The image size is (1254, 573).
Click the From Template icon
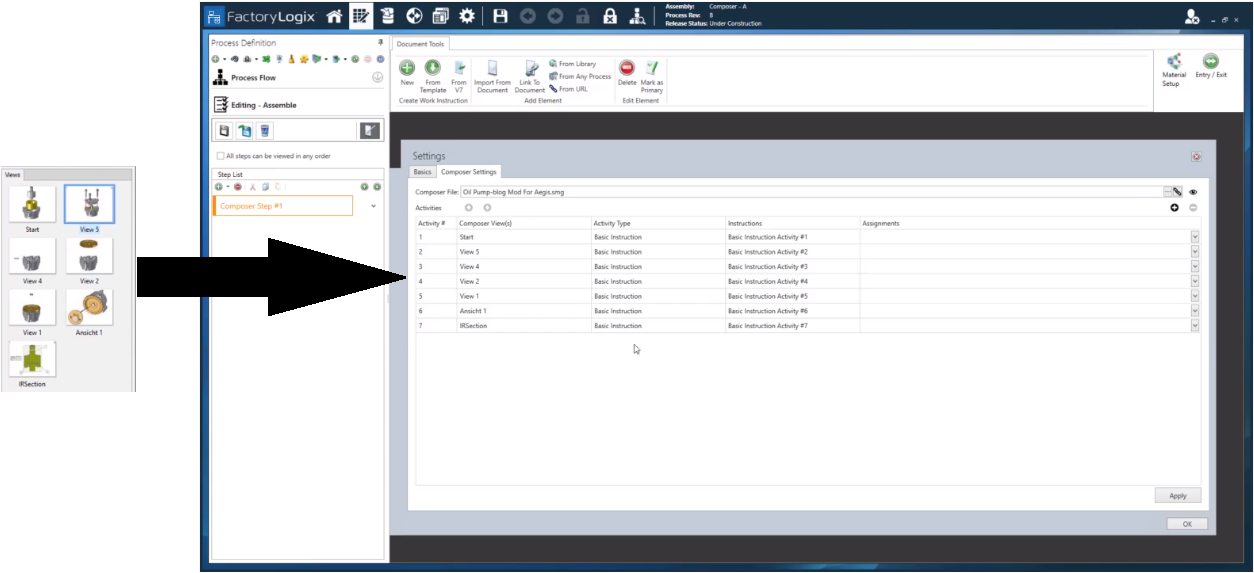[x=433, y=69]
